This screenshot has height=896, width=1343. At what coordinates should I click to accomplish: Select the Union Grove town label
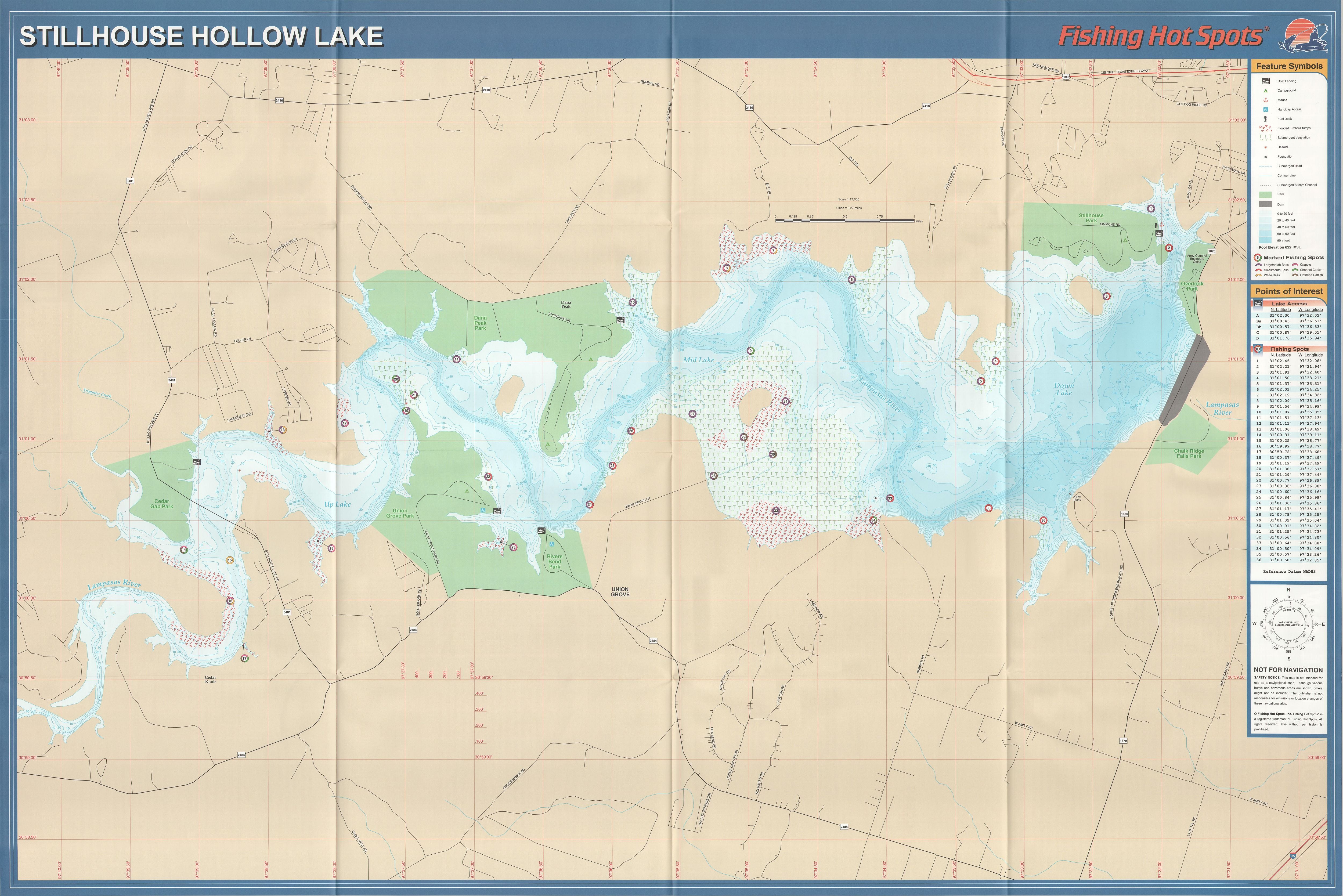click(620, 592)
